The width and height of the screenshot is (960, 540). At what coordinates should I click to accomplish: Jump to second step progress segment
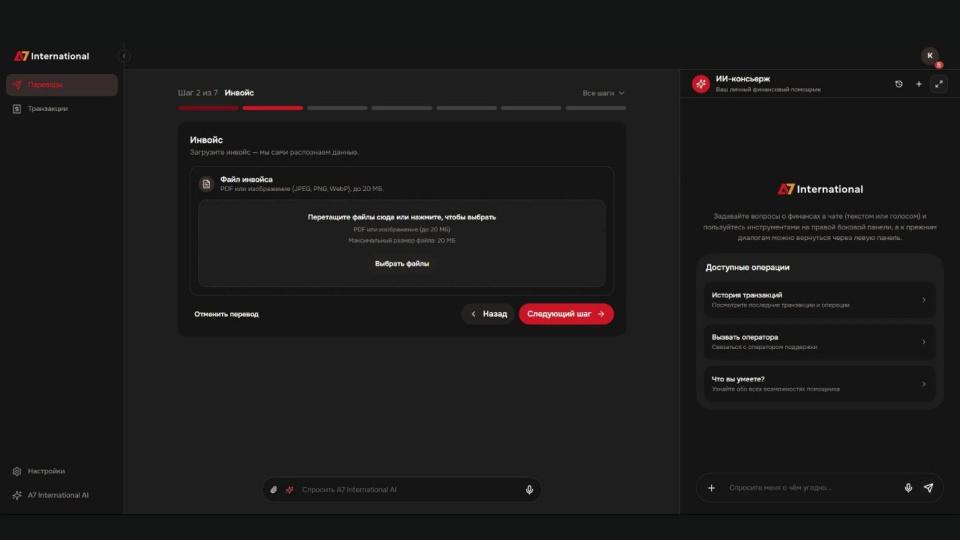[272, 108]
